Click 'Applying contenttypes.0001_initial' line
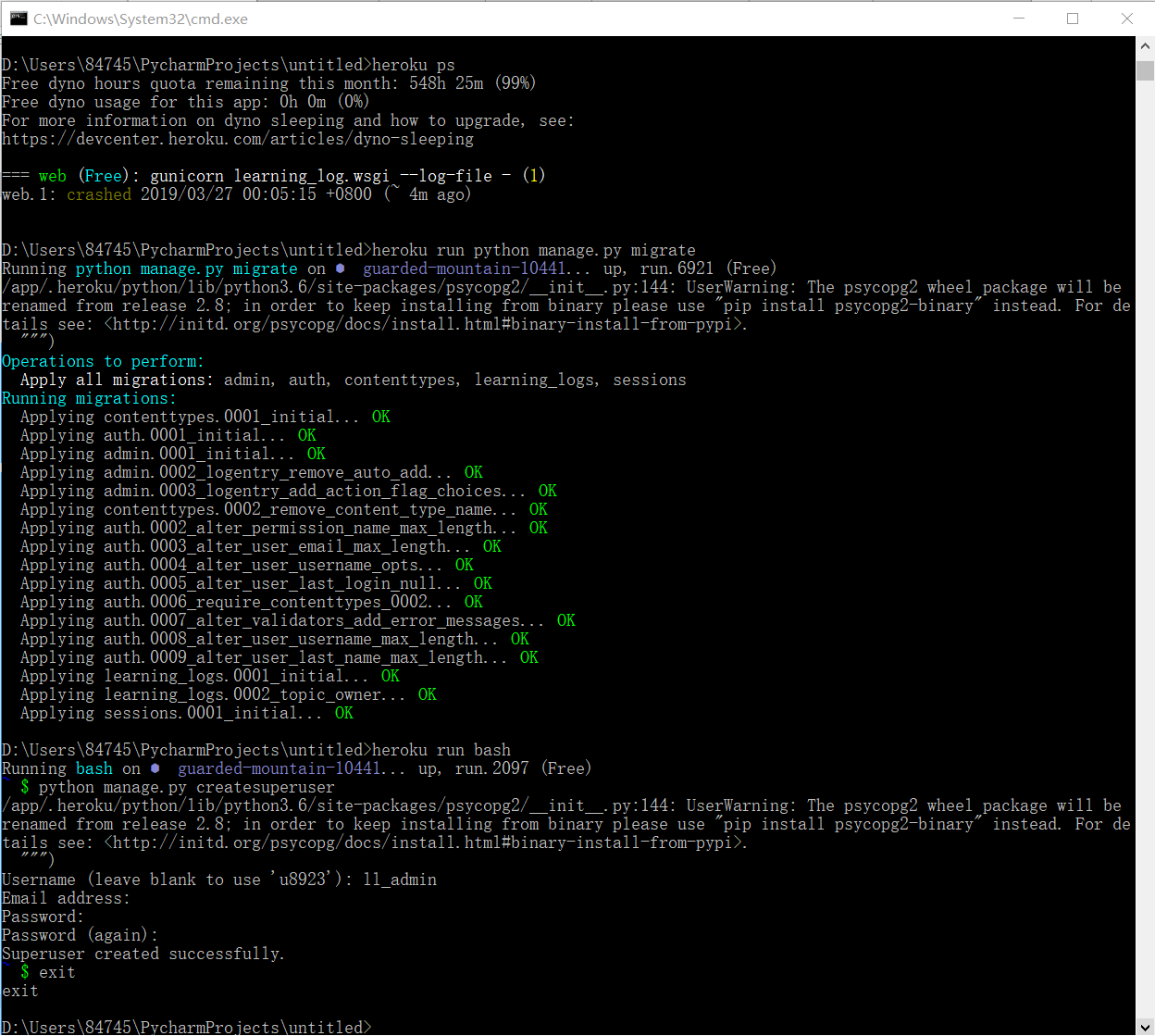This screenshot has height=1036, width=1155. 205,417
